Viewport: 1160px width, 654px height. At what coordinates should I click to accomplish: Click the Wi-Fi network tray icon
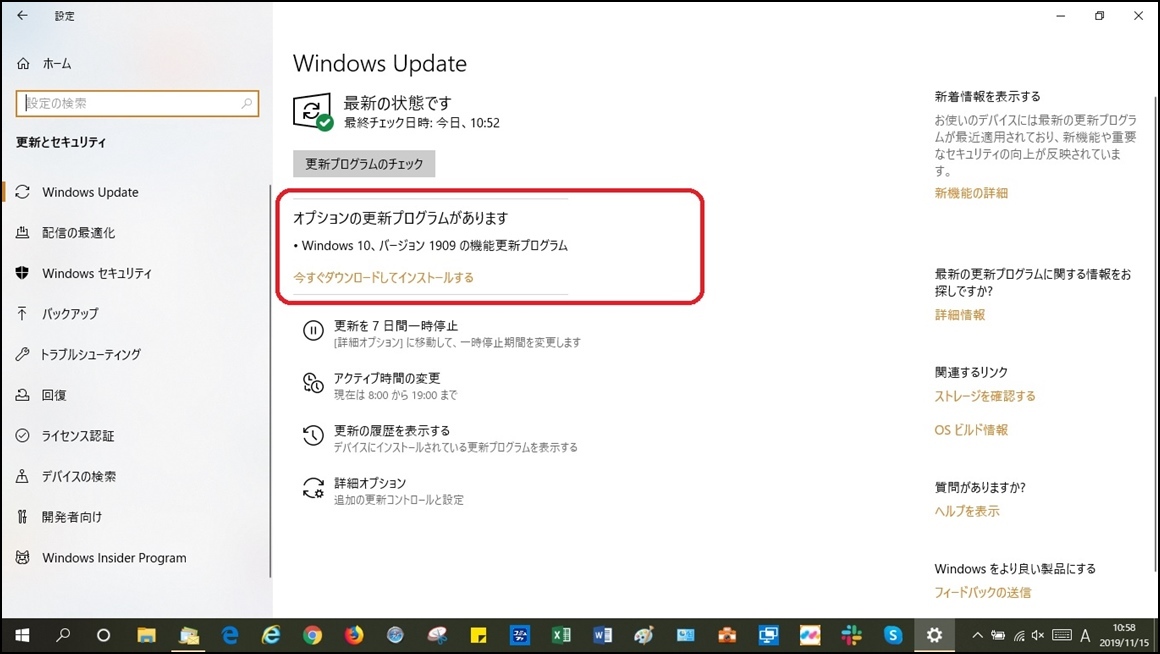1019,636
